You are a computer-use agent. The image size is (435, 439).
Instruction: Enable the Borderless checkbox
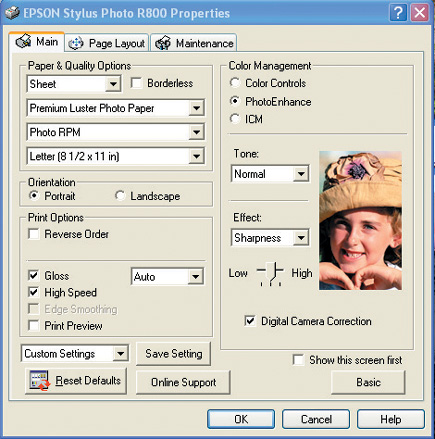[x=136, y=83]
